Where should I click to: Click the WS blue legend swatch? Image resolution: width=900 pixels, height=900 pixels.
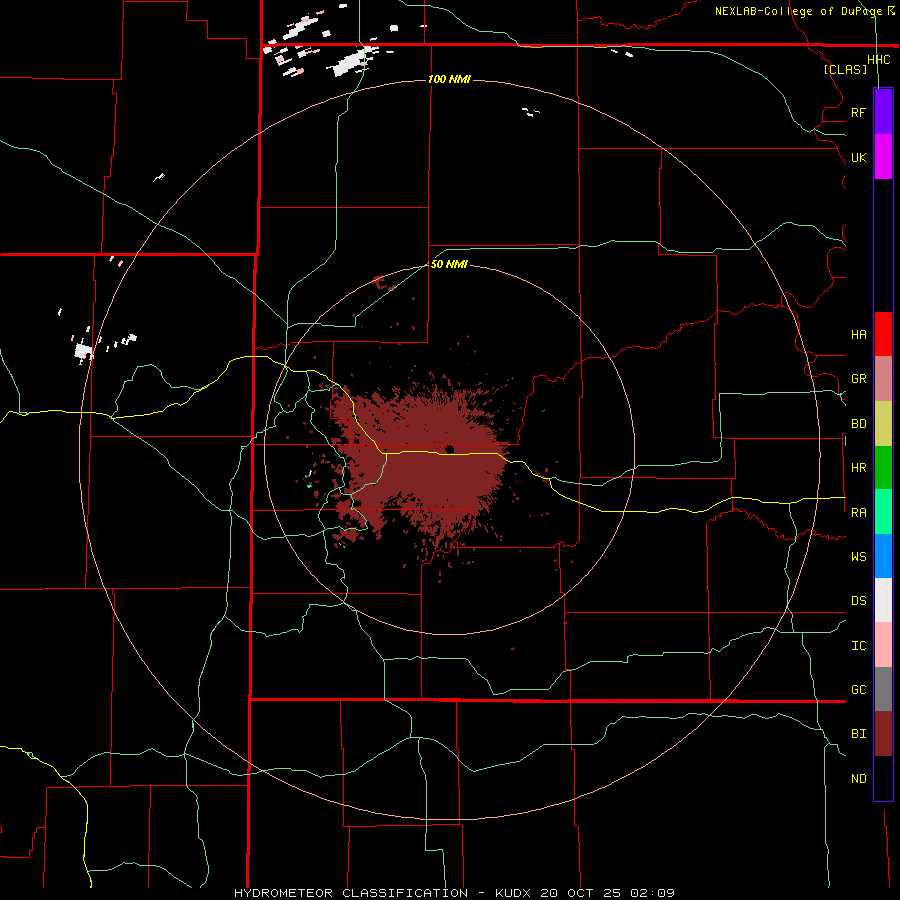tap(883, 556)
